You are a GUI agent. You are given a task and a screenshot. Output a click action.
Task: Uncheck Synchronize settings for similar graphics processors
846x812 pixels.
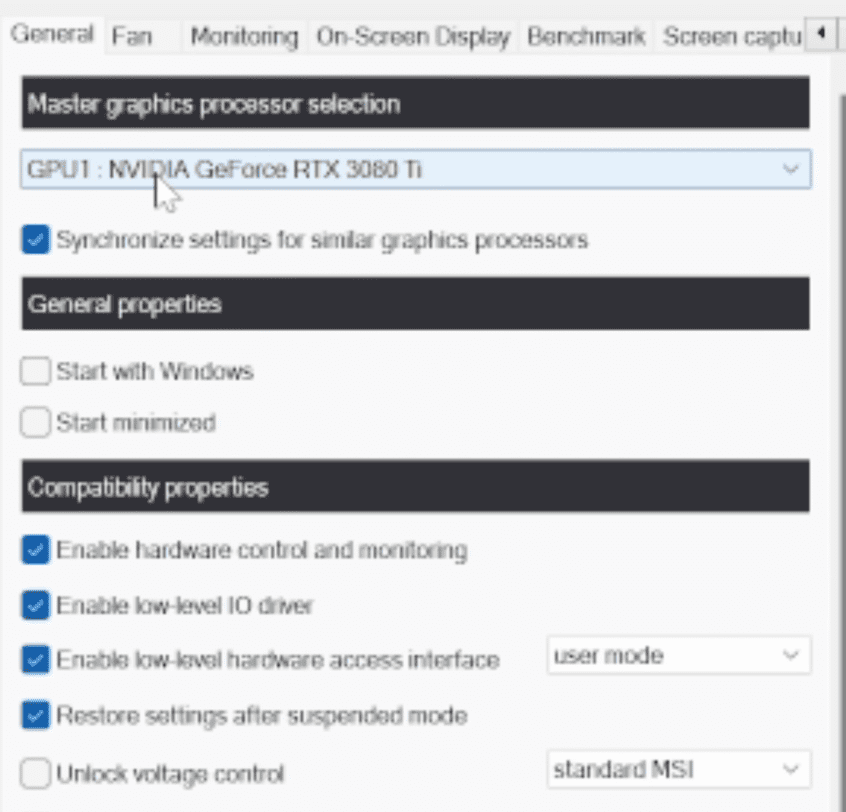click(x=36, y=240)
